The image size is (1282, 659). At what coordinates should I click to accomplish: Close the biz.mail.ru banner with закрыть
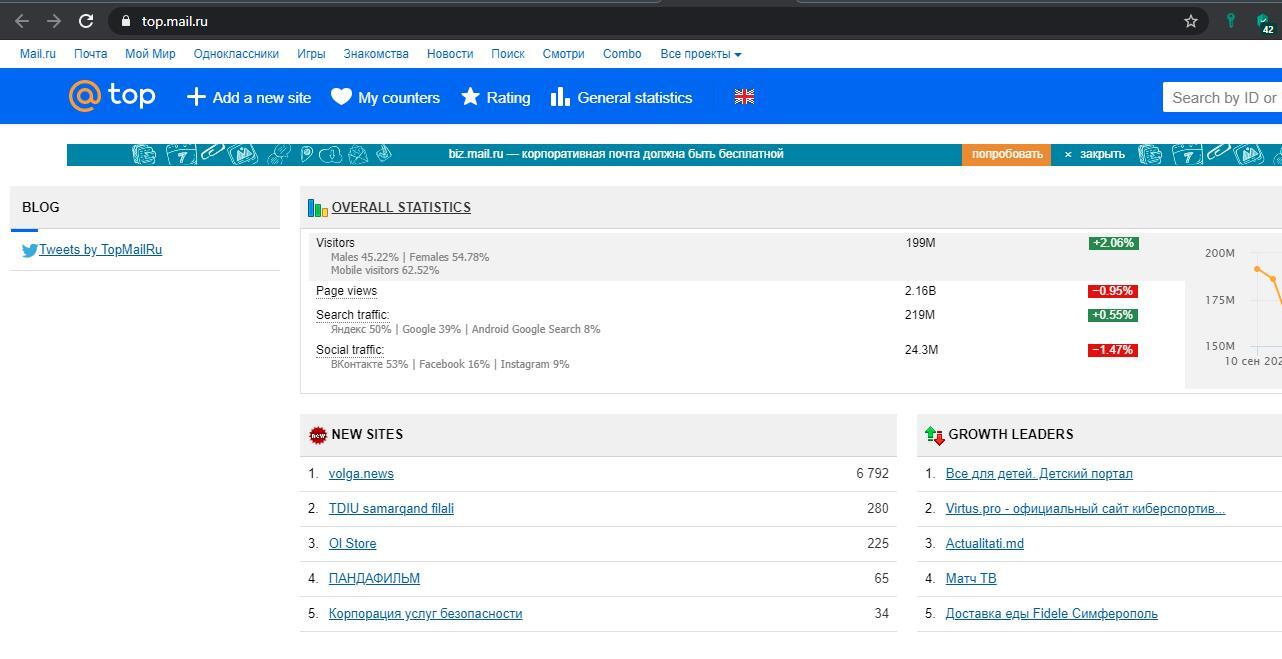(1094, 154)
